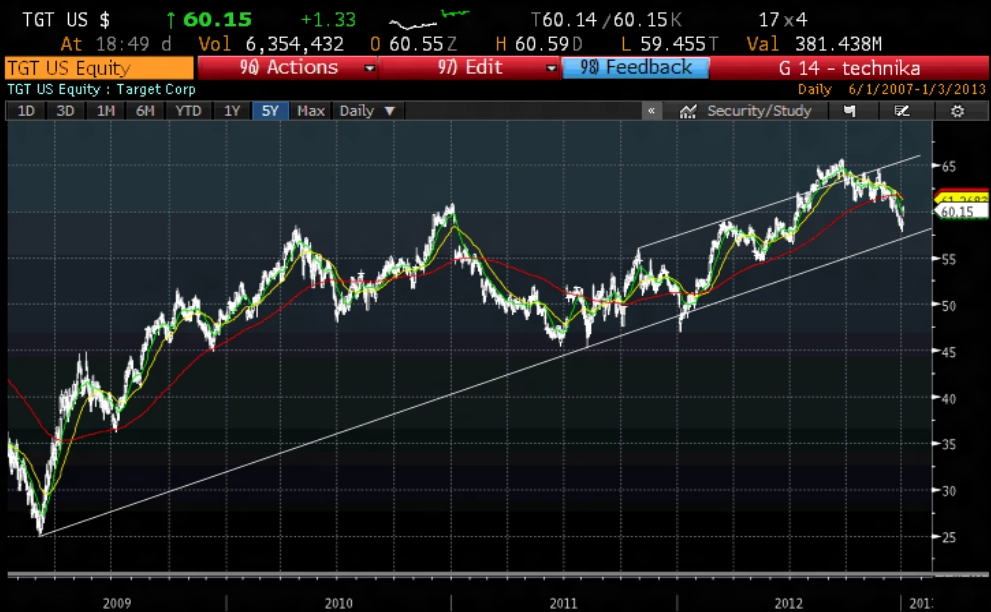Select the 6M time range
Screen dimensions: 991x612
point(145,111)
